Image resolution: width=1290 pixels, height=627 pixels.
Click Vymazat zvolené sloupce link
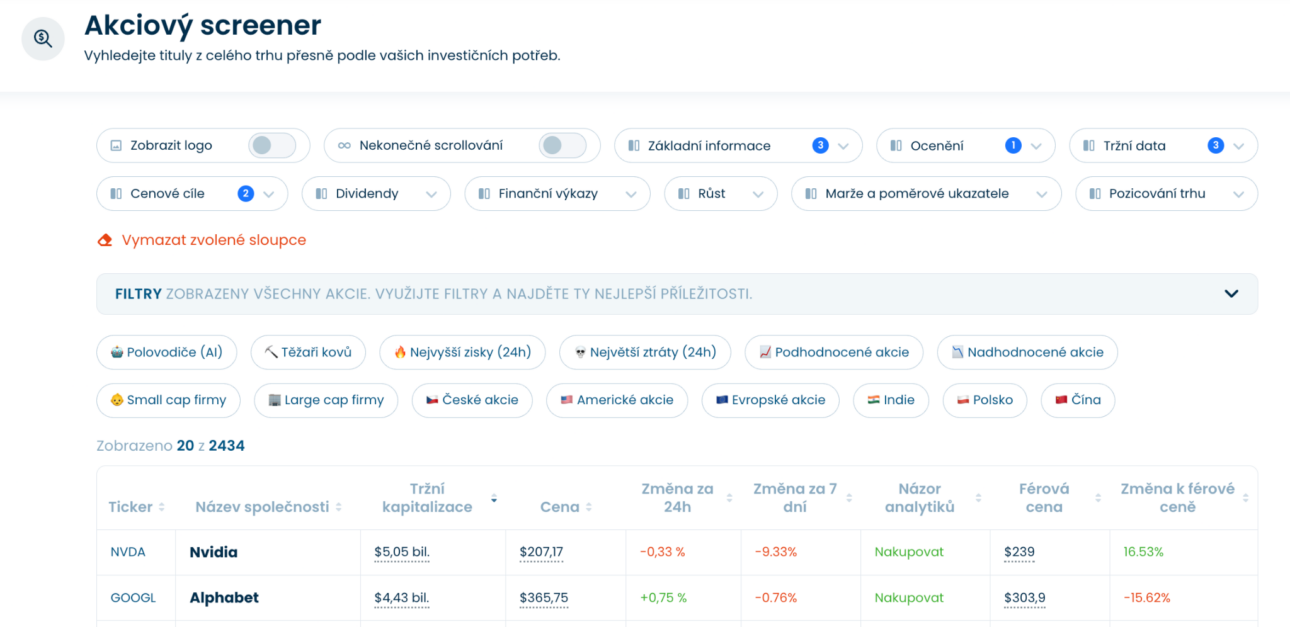(x=214, y=240)
